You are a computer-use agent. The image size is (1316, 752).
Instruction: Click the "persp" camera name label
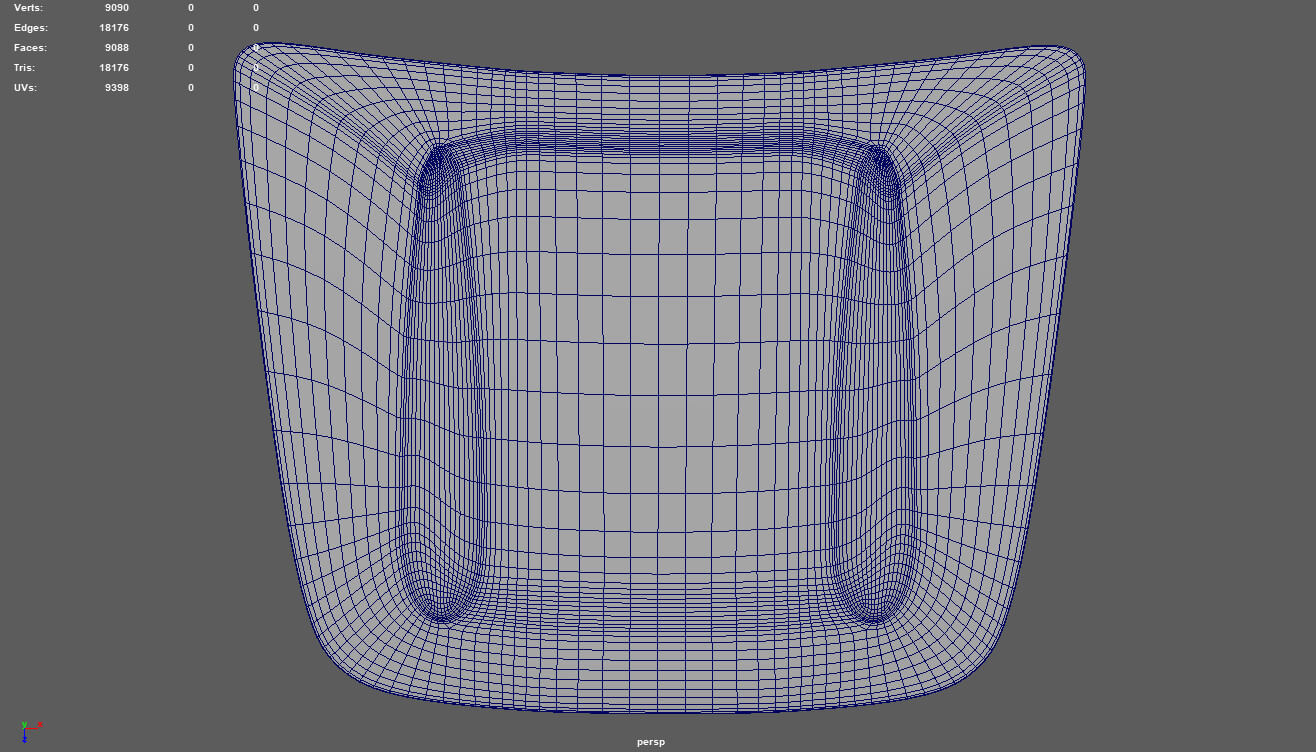tap(651, 742)
